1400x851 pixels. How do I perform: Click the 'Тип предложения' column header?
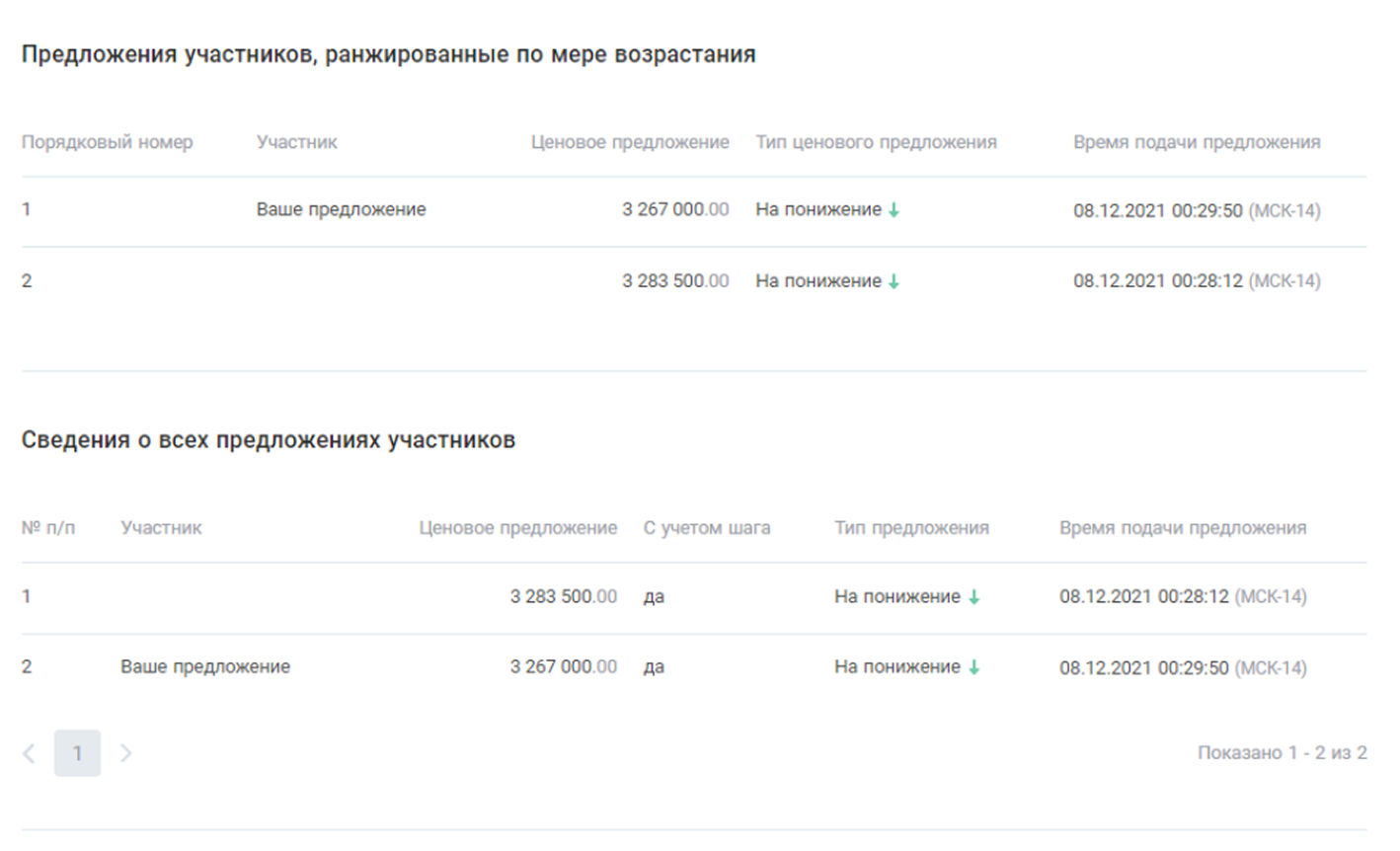point(910,528)
